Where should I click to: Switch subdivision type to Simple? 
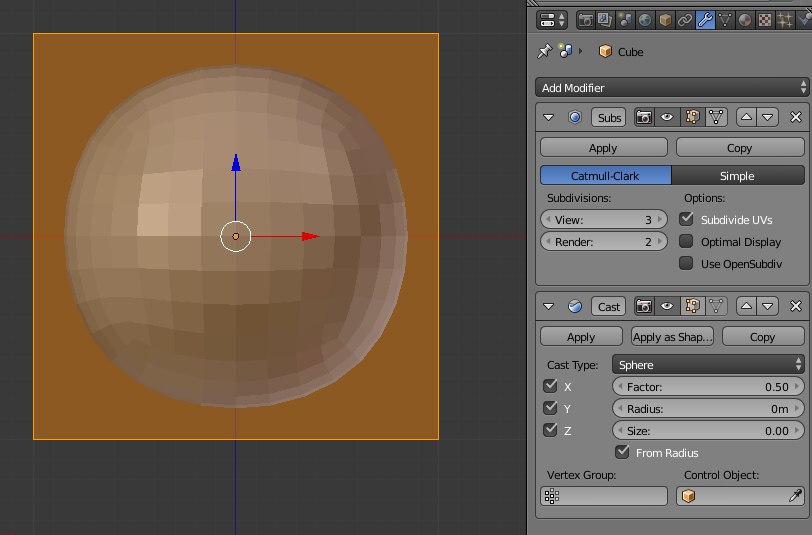tap(737, 176)
